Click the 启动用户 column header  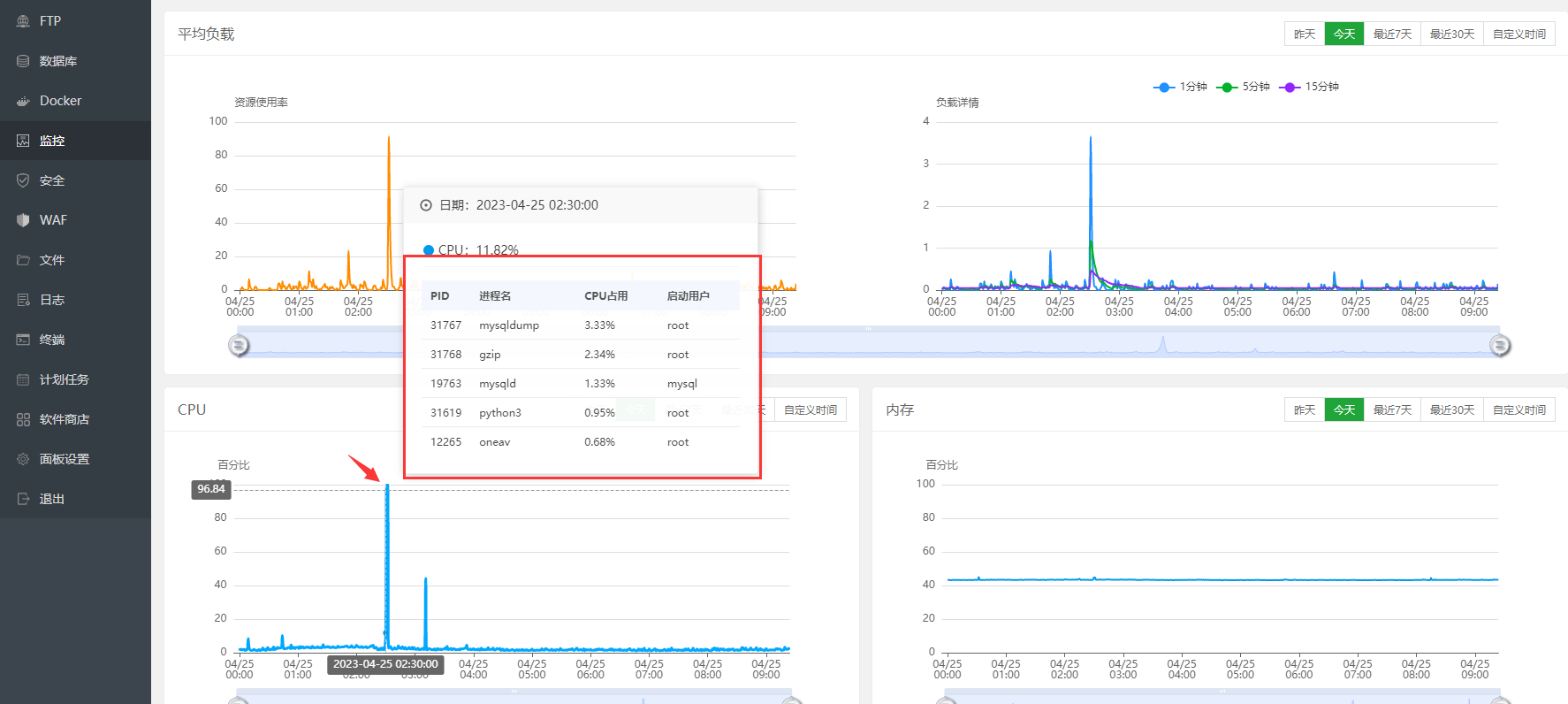pyautogui.click(x=689, y=296)
